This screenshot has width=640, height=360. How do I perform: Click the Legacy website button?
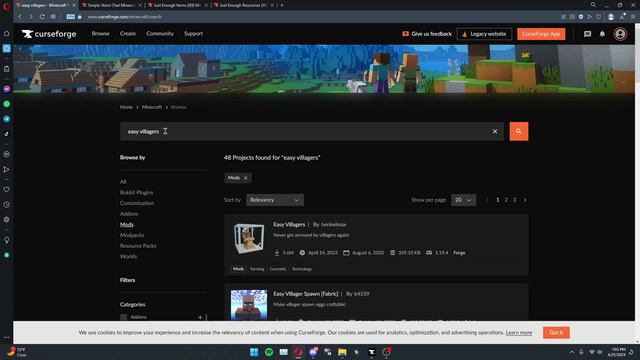coord(484,34)
